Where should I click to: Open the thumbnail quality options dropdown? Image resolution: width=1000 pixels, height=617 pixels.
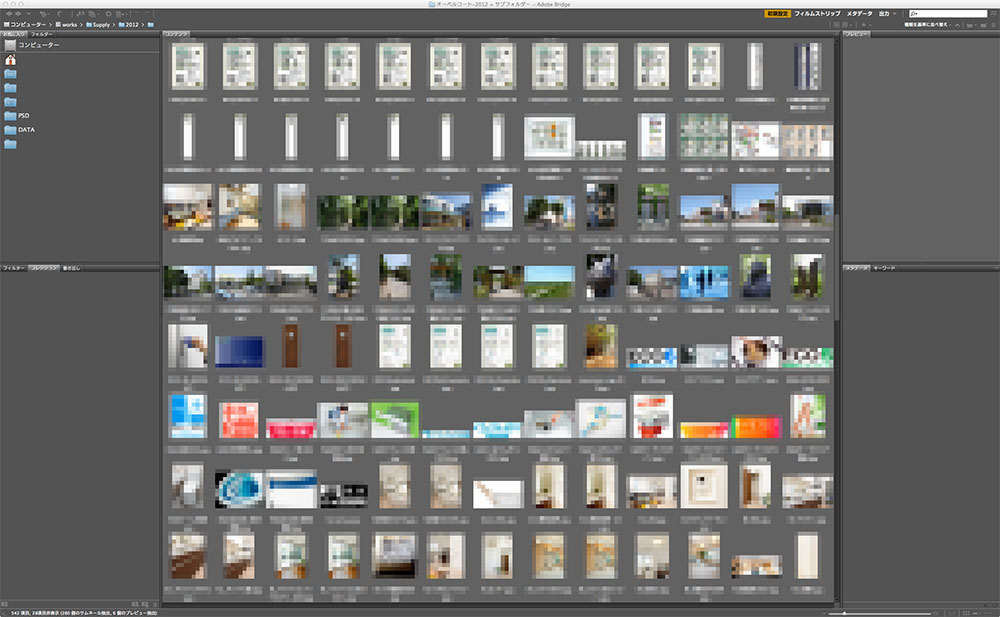(x=848, y=26)
